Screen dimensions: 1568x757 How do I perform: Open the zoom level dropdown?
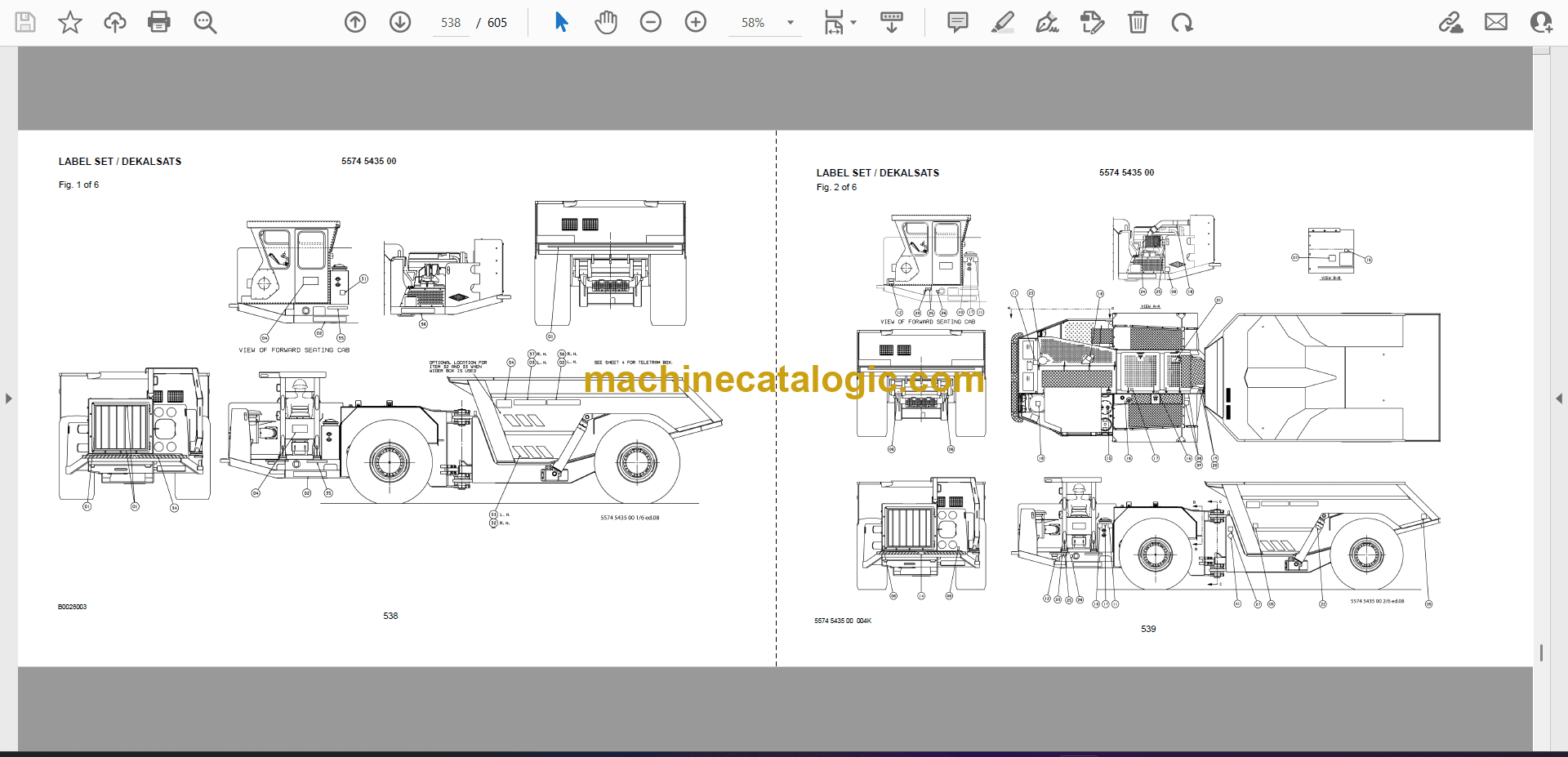coord(790,23)
